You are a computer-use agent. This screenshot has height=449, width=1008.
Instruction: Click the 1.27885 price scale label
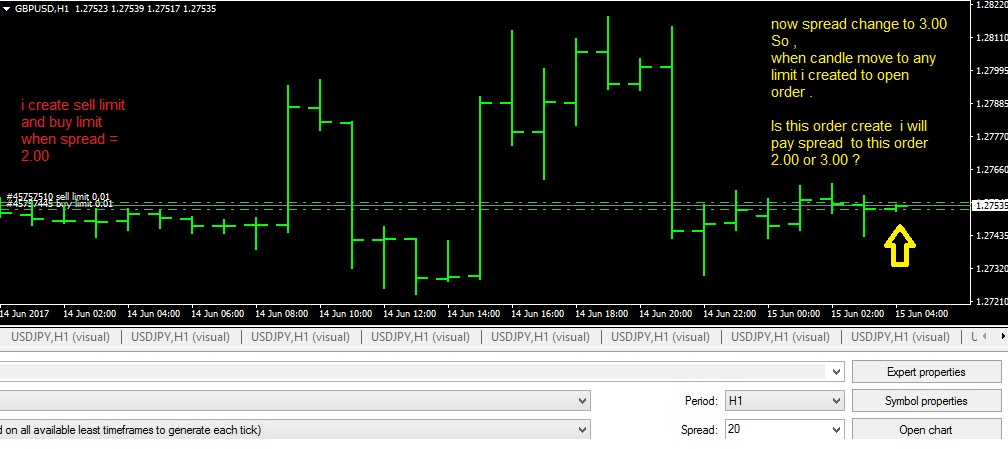991,104
